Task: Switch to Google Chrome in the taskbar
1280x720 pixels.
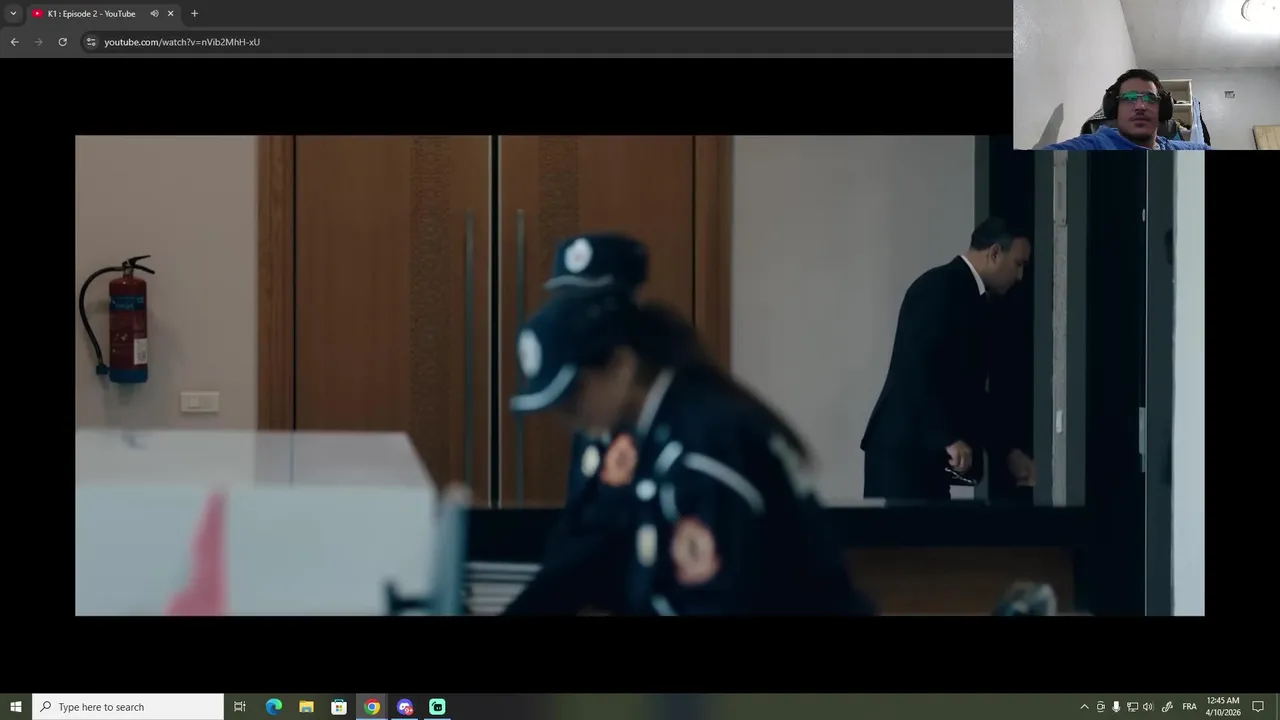Action: (x=372, y=707)
